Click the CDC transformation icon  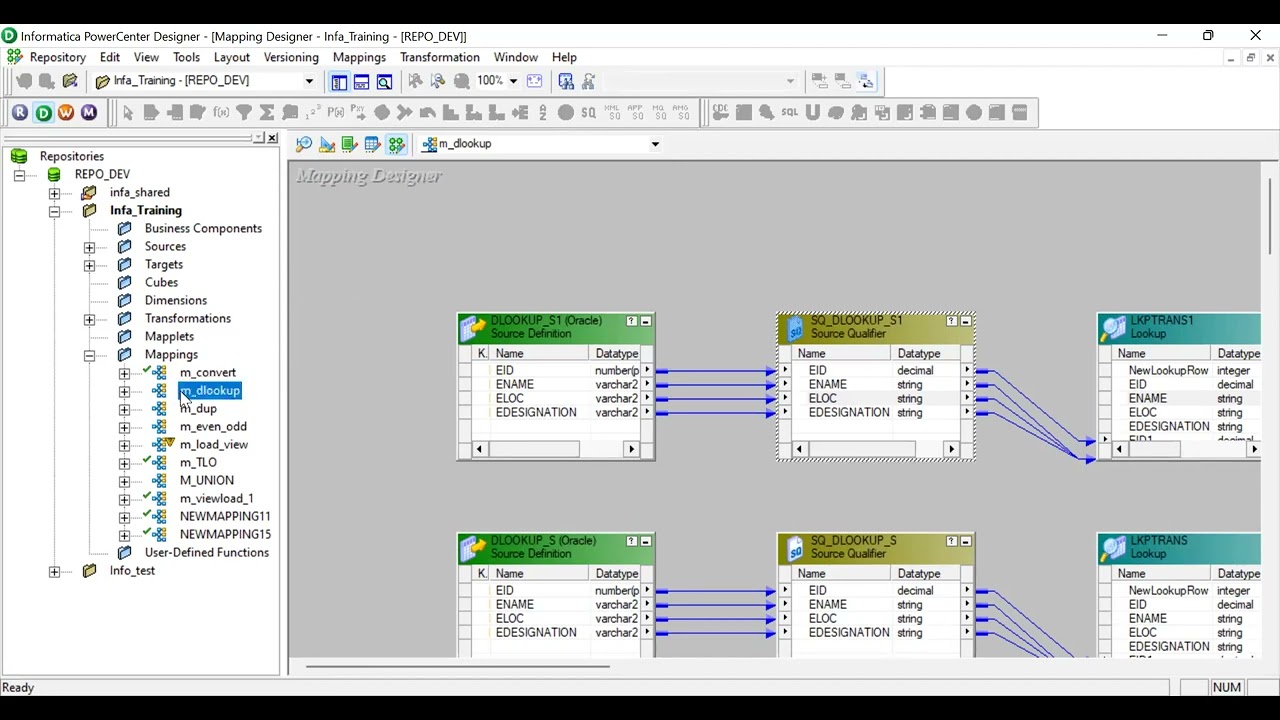pos(721,113)
